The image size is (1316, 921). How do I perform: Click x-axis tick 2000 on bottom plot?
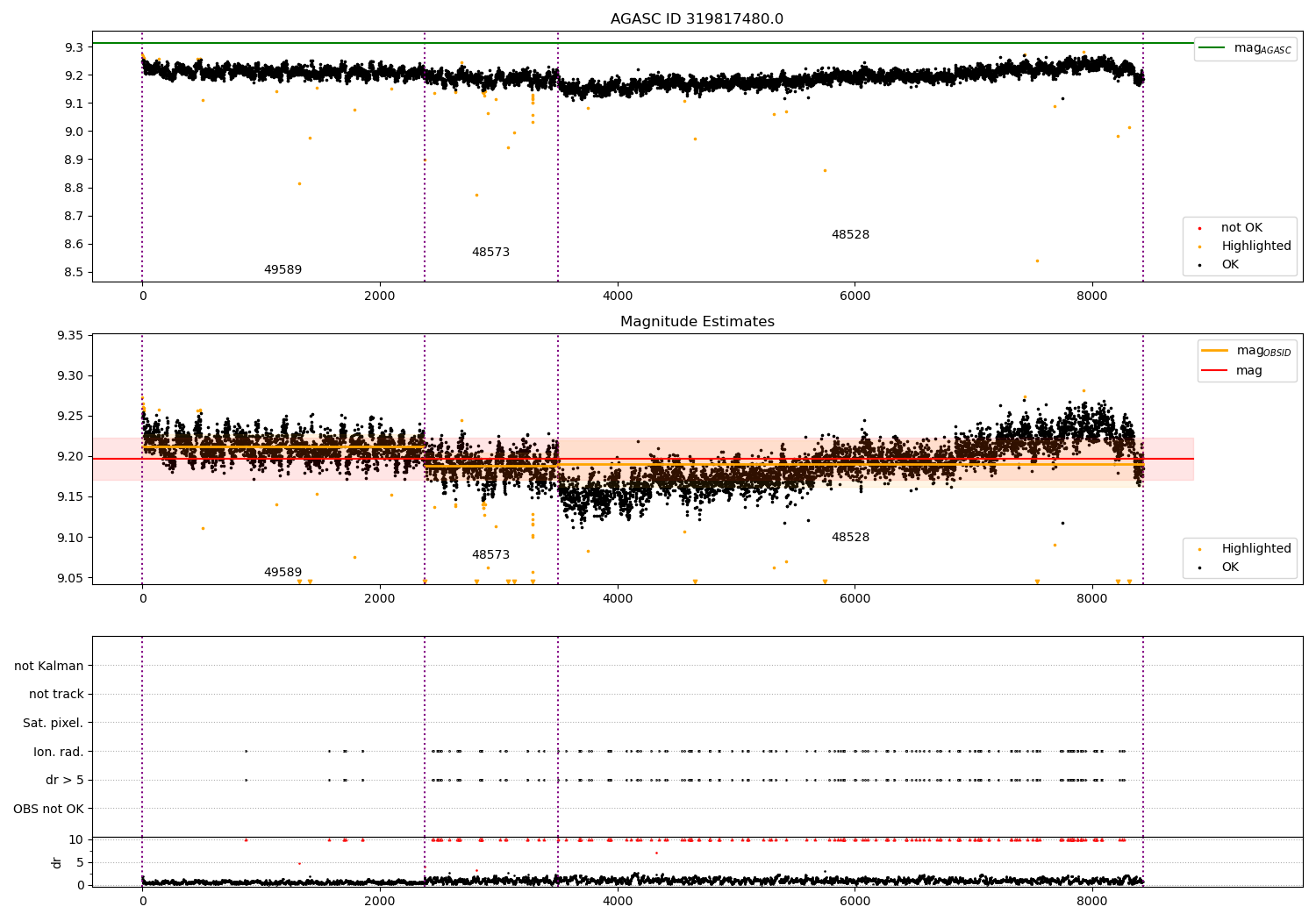click(x=380, y=901)
